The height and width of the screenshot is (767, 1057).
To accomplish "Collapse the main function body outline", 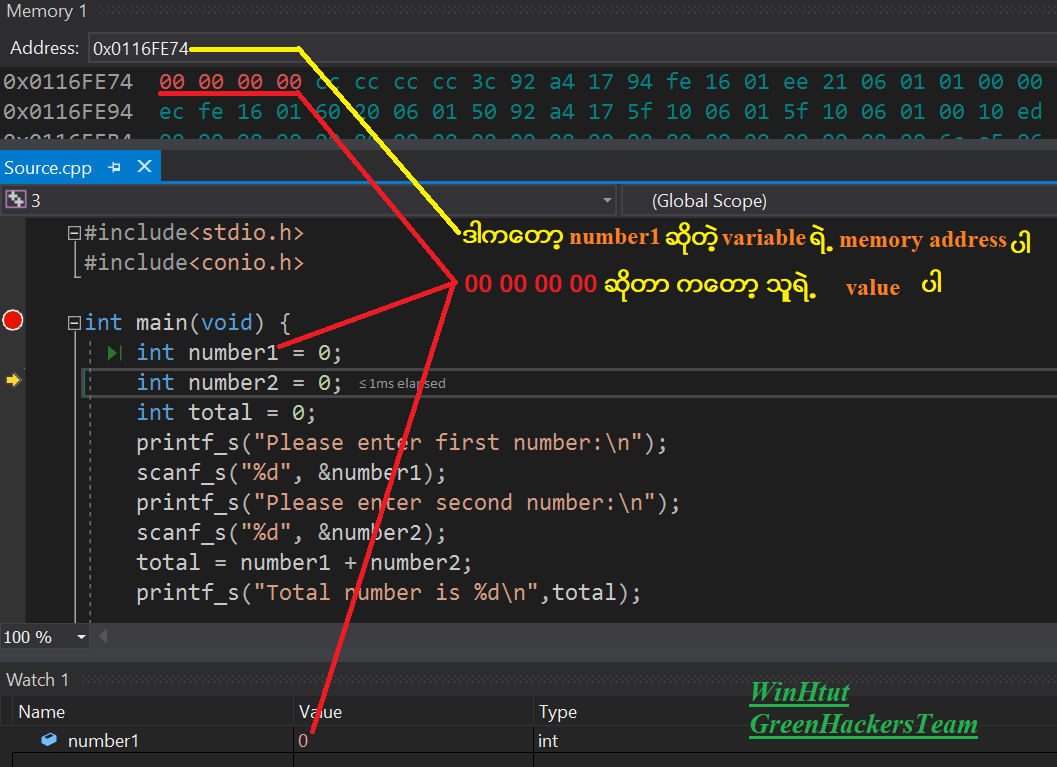I will [x=74, y=322].
